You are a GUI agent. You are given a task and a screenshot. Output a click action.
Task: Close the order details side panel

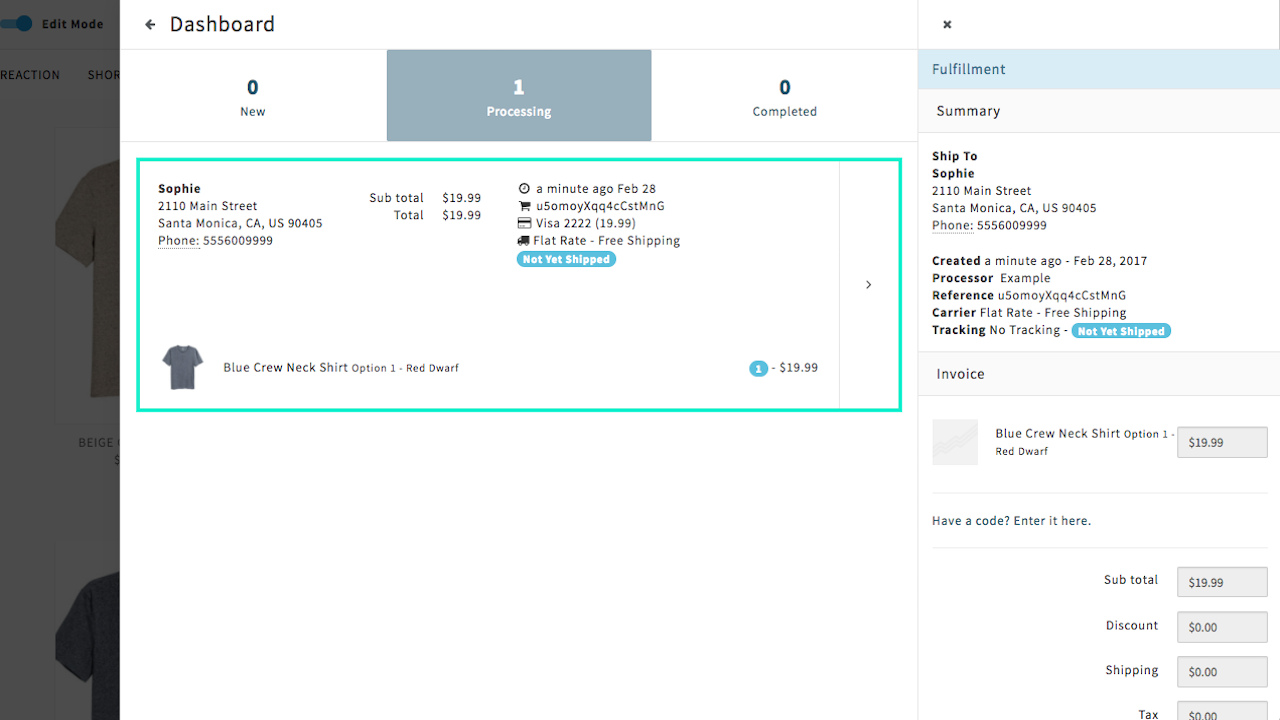[947, 24]
